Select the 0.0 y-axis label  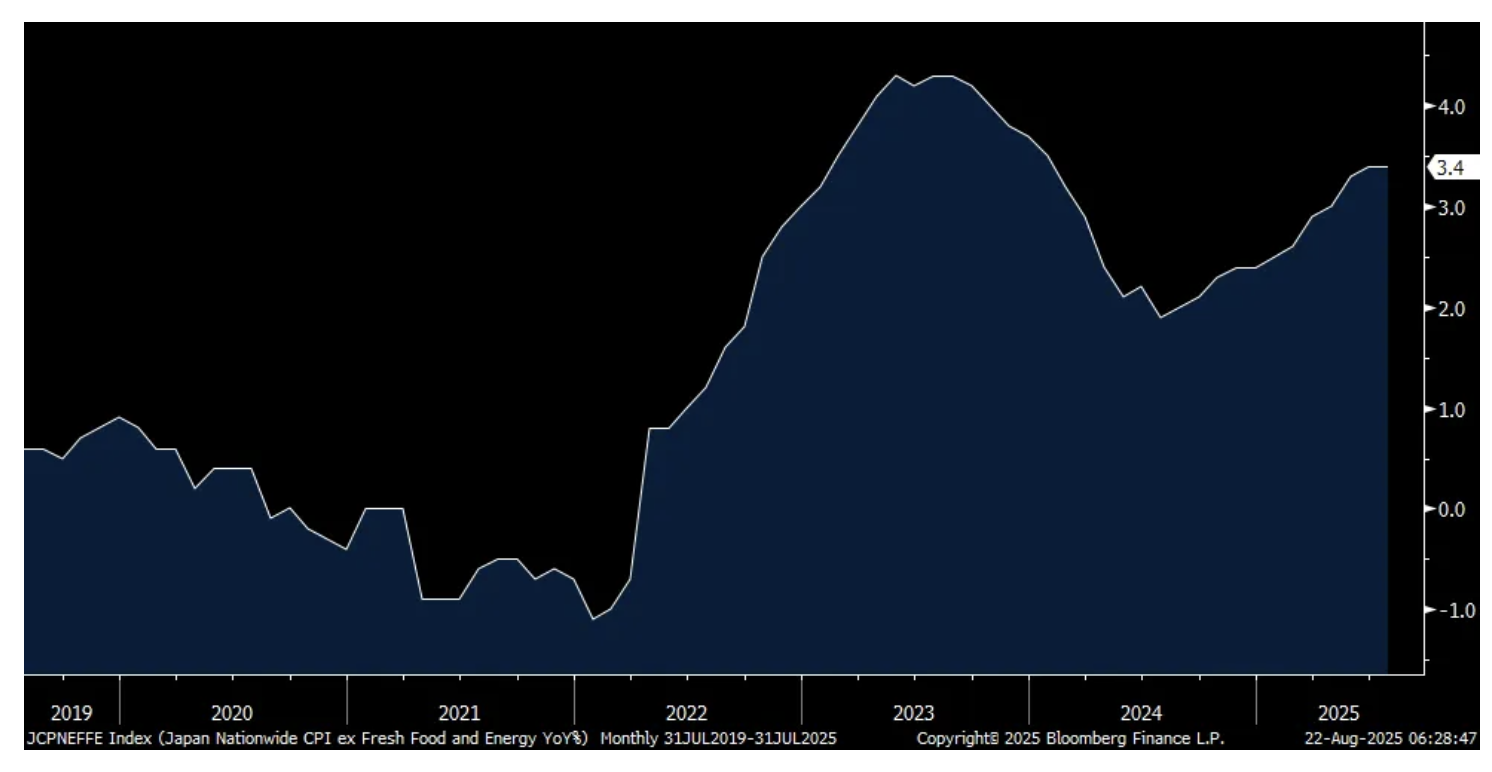(x=1451, y=510)
